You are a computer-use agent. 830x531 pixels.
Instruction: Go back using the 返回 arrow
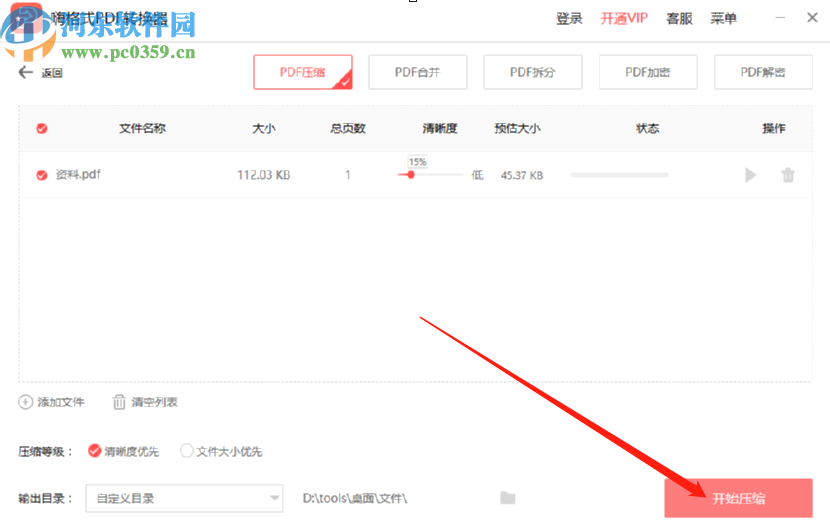pyautogui.click(x=26, y=73)
